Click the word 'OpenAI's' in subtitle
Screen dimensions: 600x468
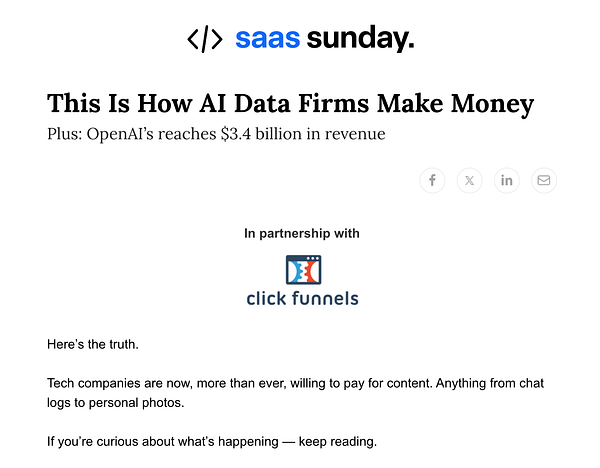(x=120, y=134)
